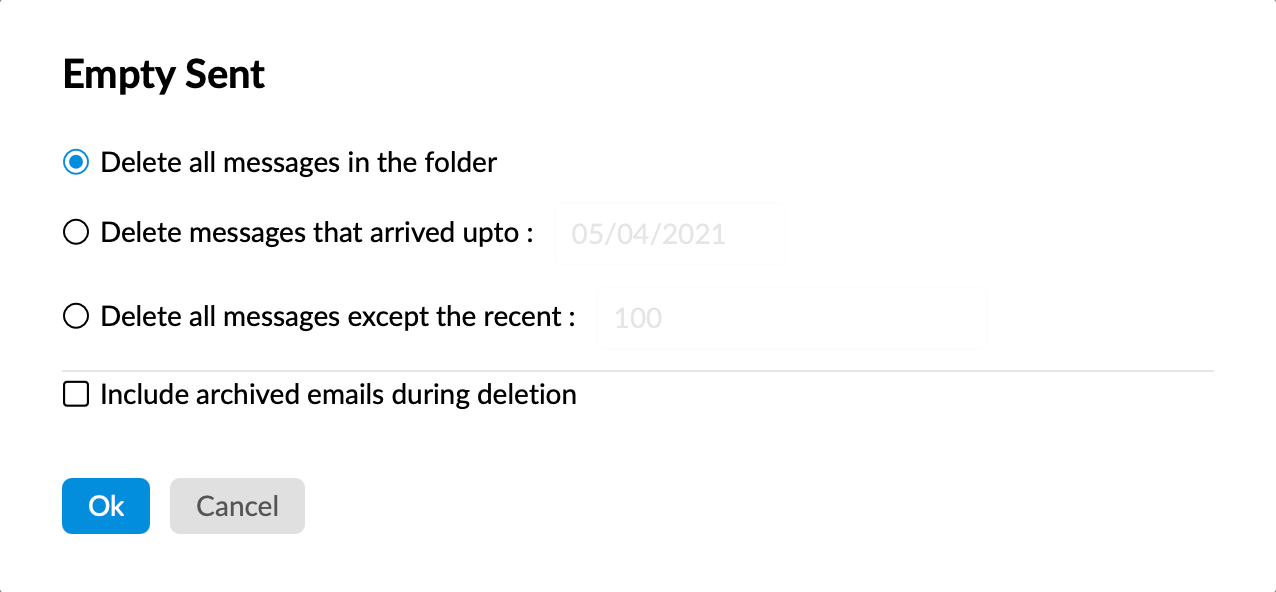Toggle the archived emails square checkbox
This screenshot has width=1276, height=592.
point(76,394)
